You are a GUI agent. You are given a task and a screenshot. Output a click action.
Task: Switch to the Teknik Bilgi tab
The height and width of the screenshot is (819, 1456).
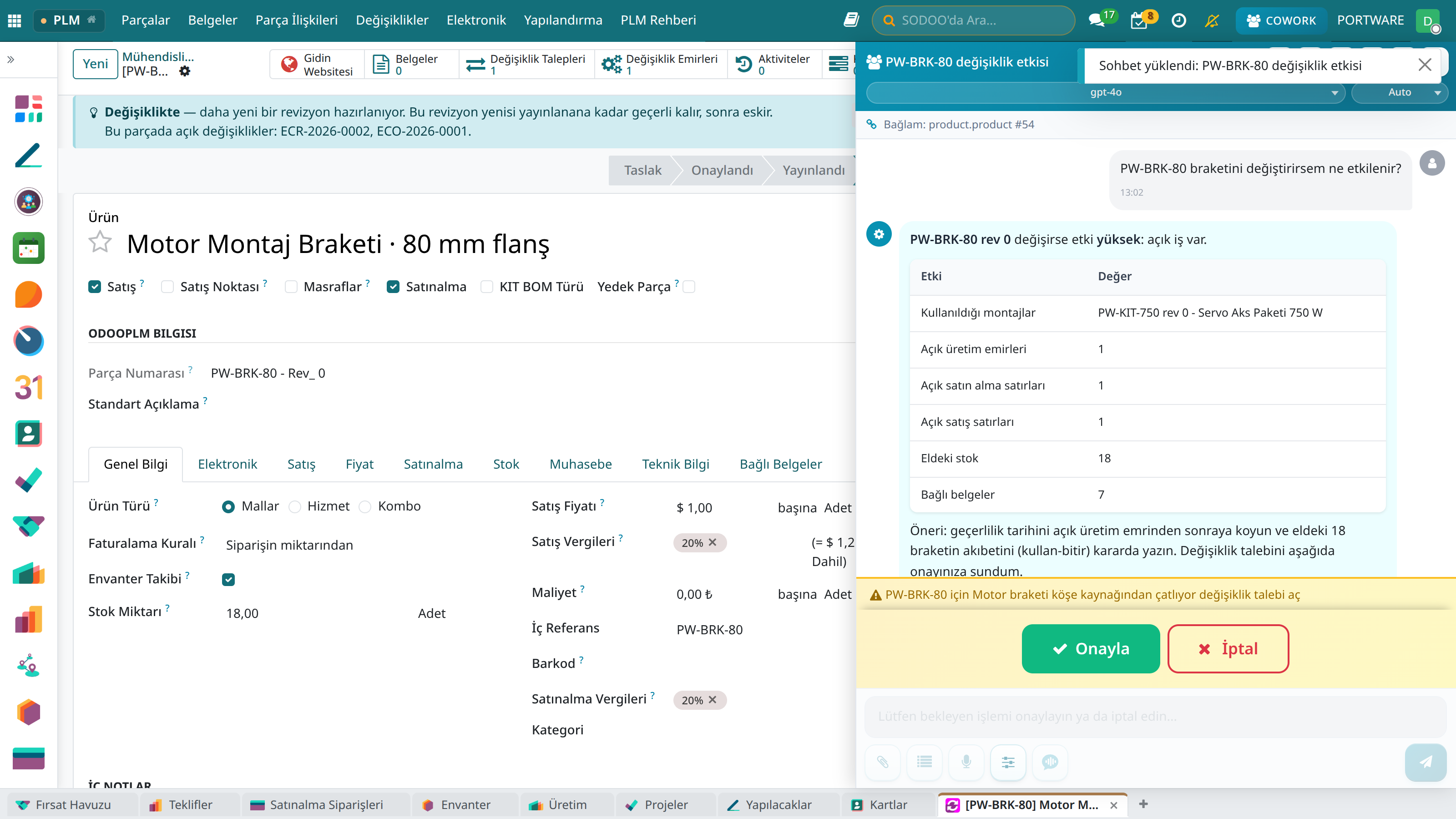pos(675,464)
